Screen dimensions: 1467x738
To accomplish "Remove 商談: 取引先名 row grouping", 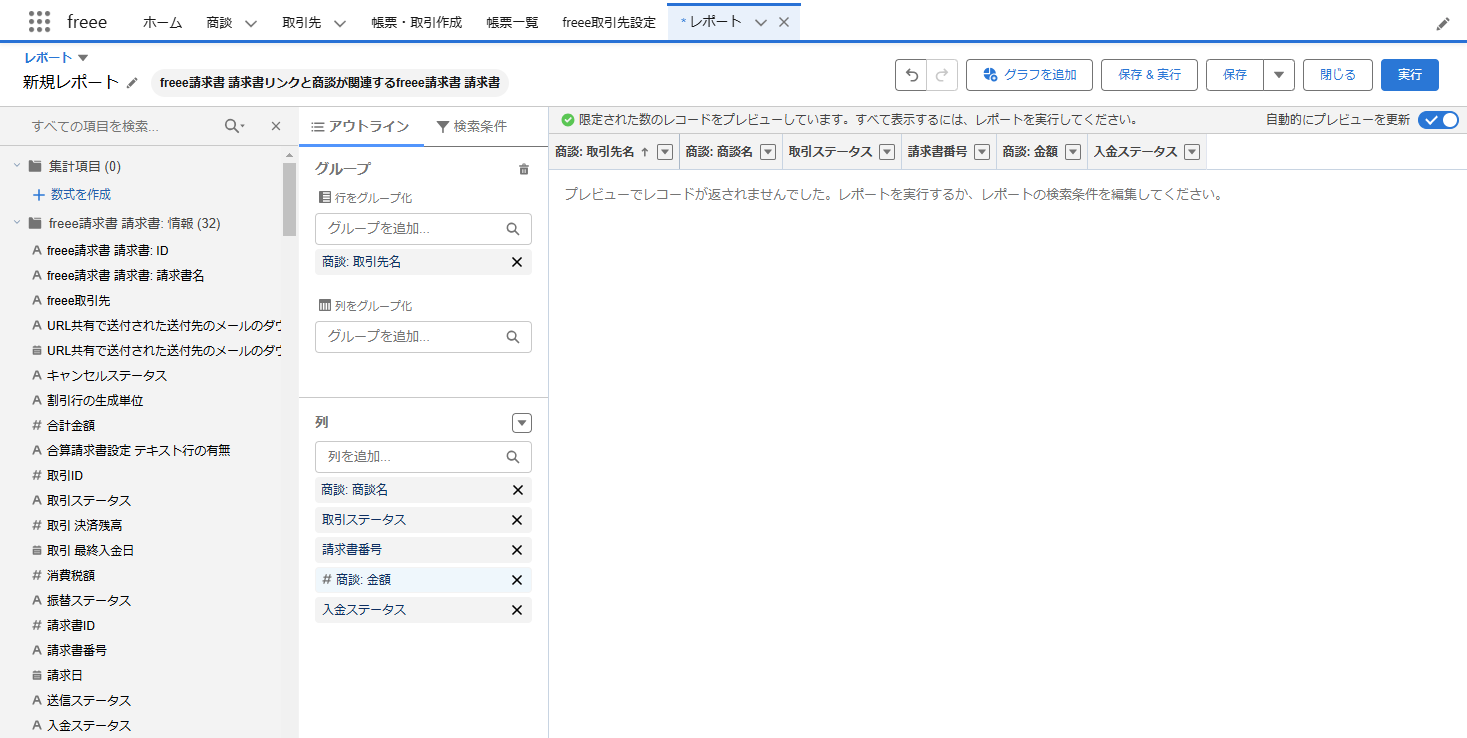I will (x=517, y=262).
